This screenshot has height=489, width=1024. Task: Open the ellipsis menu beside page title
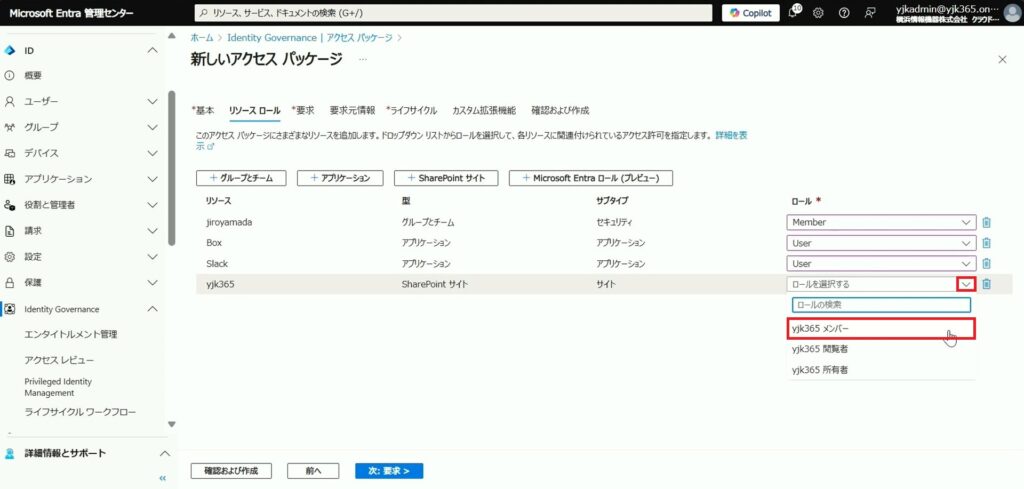coord(362,59)
